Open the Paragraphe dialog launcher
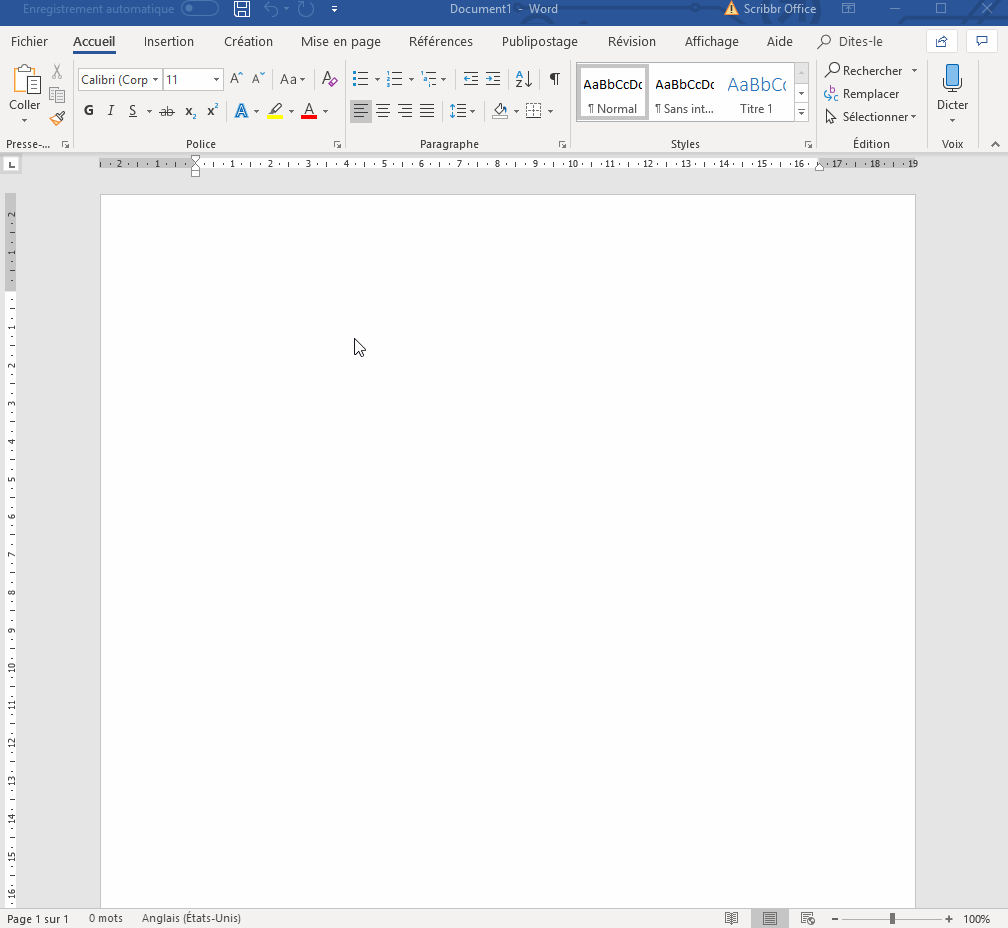This screenshot has width=1008, height=928. point(562,145)
